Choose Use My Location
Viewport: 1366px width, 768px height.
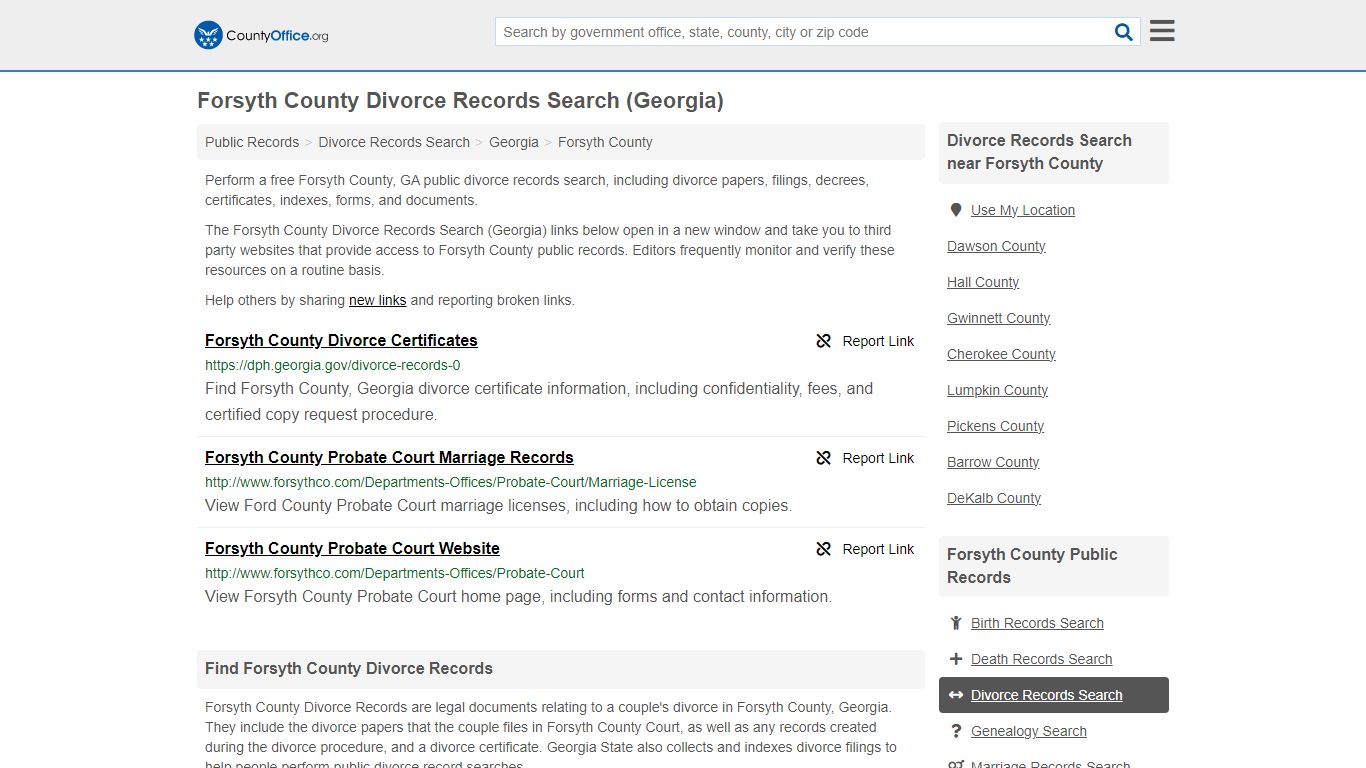point(1022,210)
